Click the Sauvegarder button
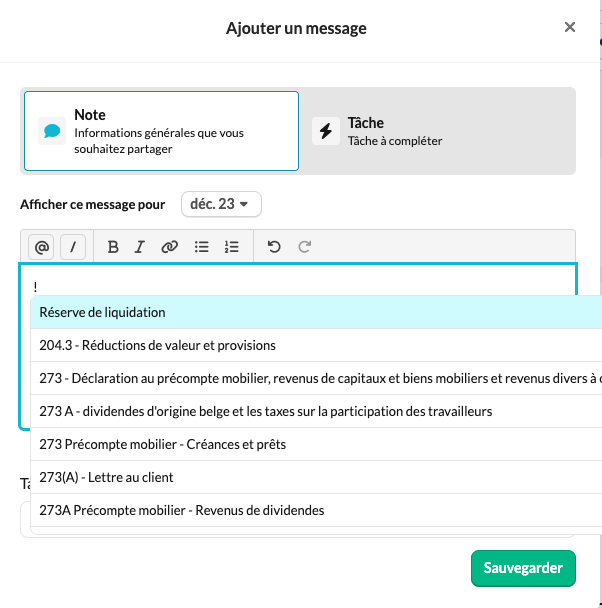The image size is (602, 608). (523, 568)
